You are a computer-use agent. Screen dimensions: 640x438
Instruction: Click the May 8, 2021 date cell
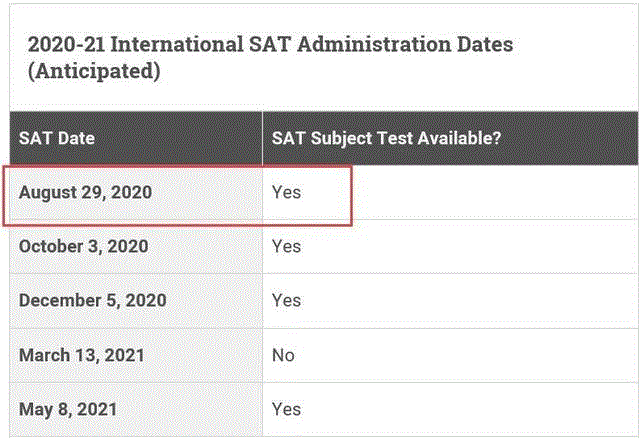click(x=70, y=409)
